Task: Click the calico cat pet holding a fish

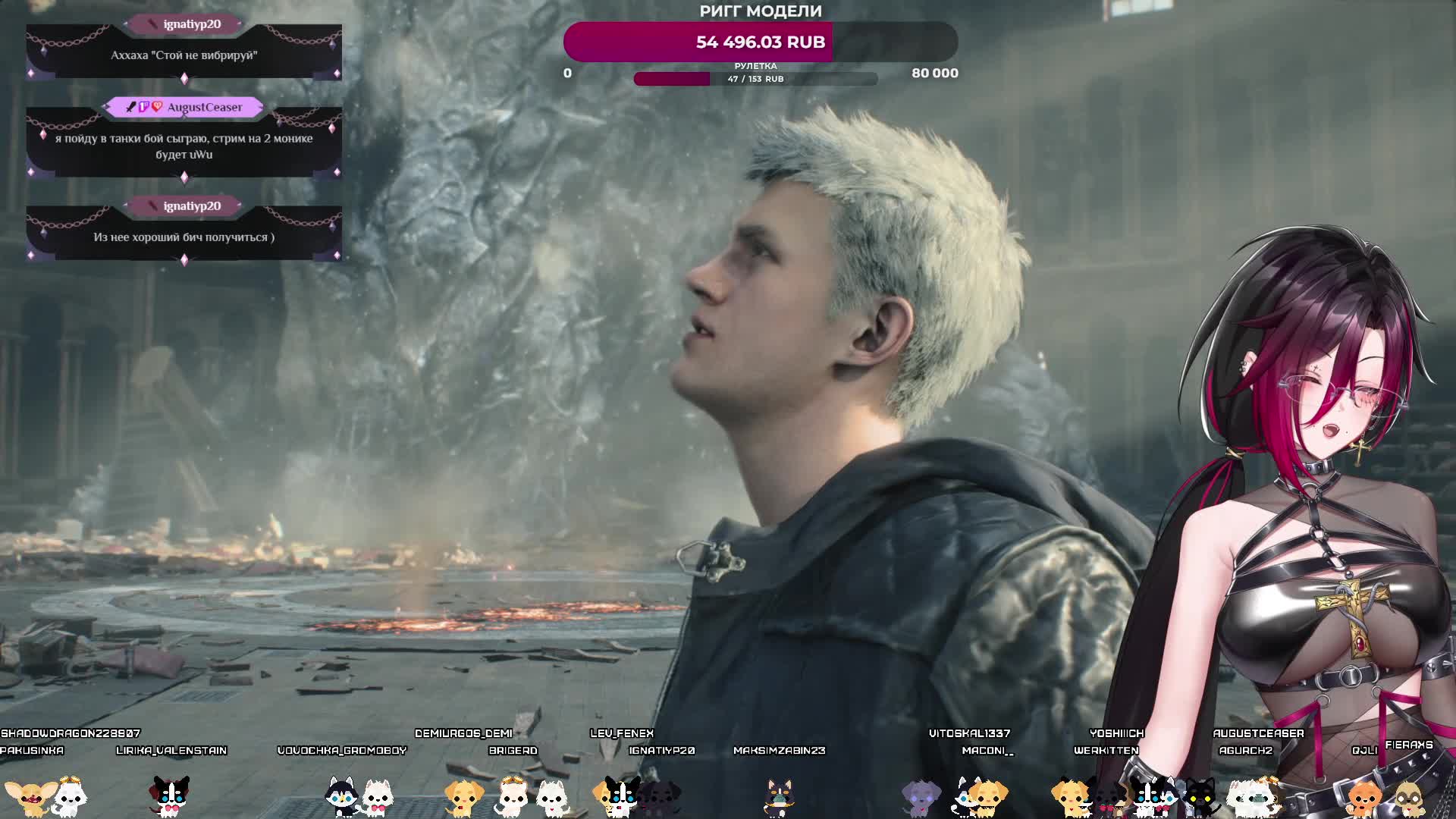Action: pyautogui.click(x=779, y=799)
